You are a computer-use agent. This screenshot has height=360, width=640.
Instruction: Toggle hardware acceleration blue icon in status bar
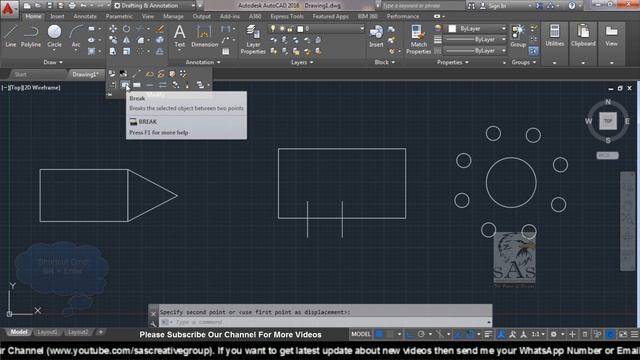click(611, 334)
